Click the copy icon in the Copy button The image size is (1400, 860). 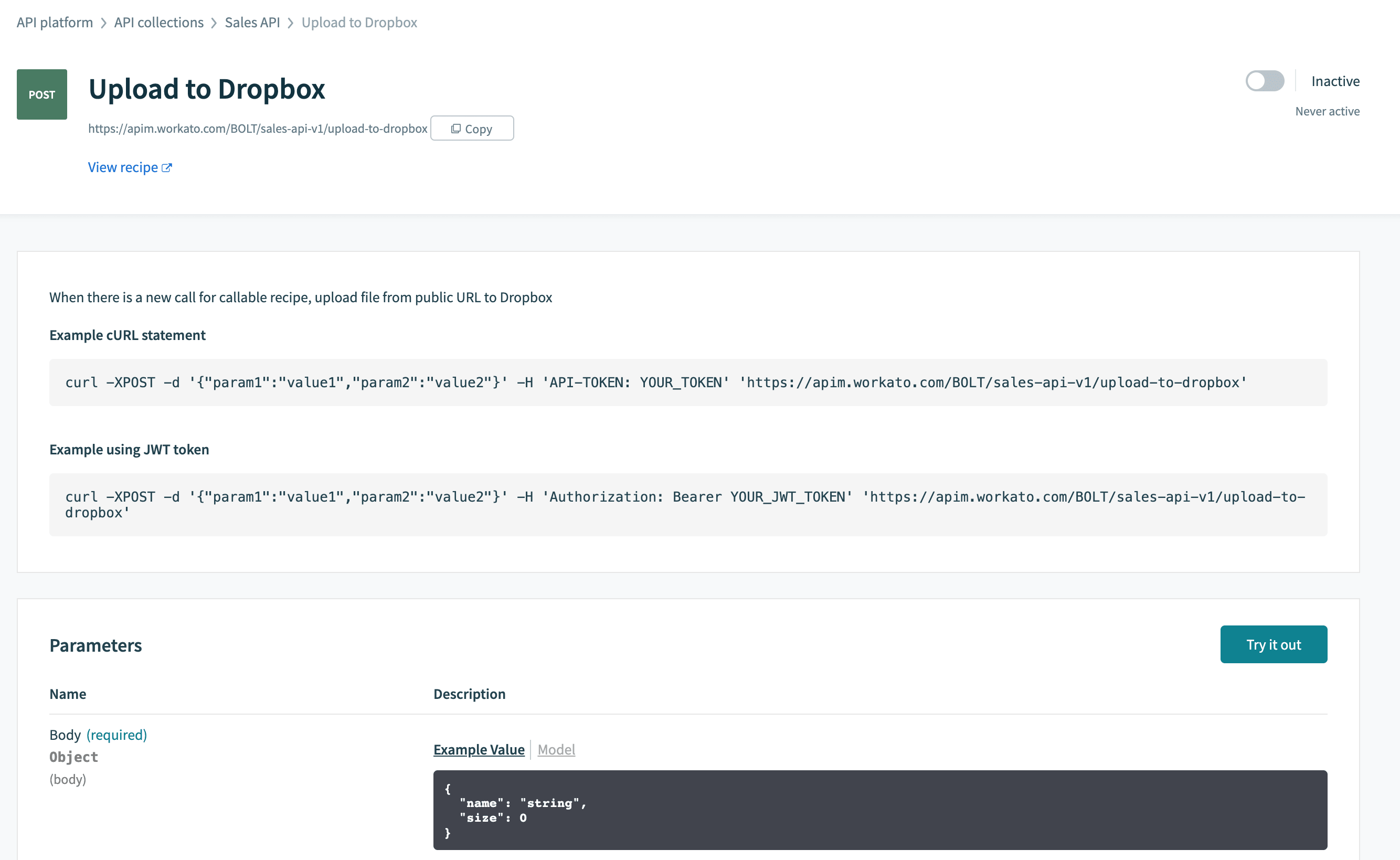(455, 129)
